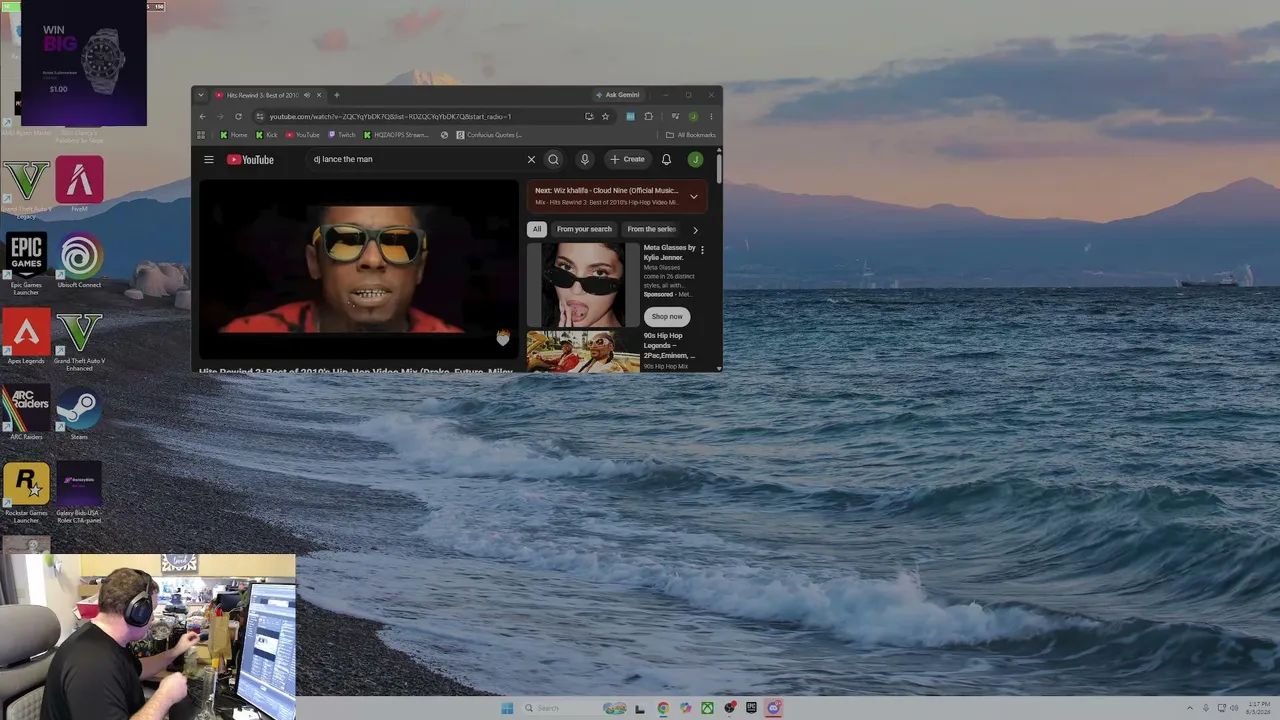This screenshot has height=720, width=1280.
Task: Open the Meta Glasses ad thumbnail
Action: (x=583, y=285)
